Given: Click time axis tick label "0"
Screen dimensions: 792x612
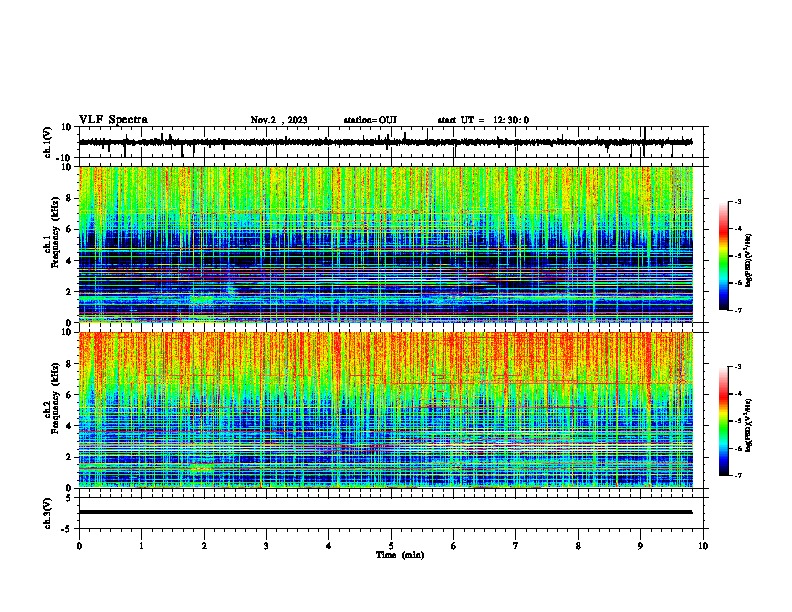Looking at the screenshot, I should point(79,546).
